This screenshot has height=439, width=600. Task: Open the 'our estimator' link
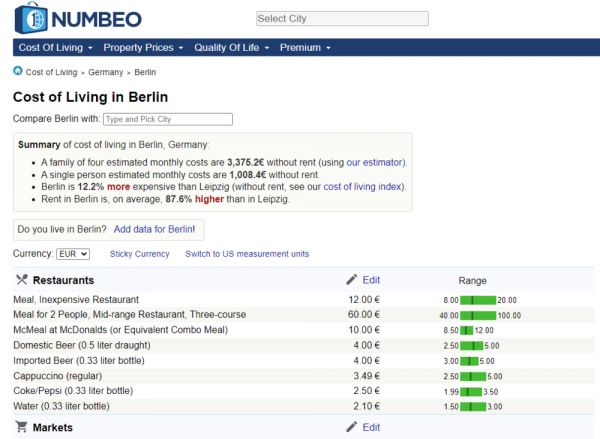tap(376, 162)
